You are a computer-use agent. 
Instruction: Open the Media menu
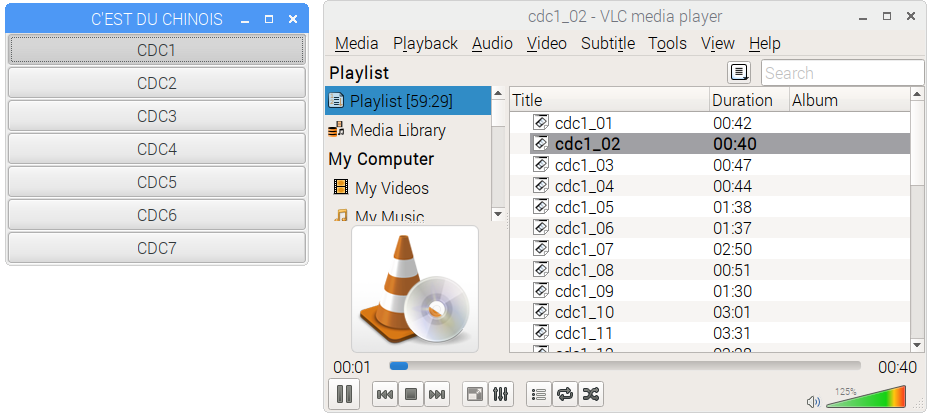click(357, 44)
